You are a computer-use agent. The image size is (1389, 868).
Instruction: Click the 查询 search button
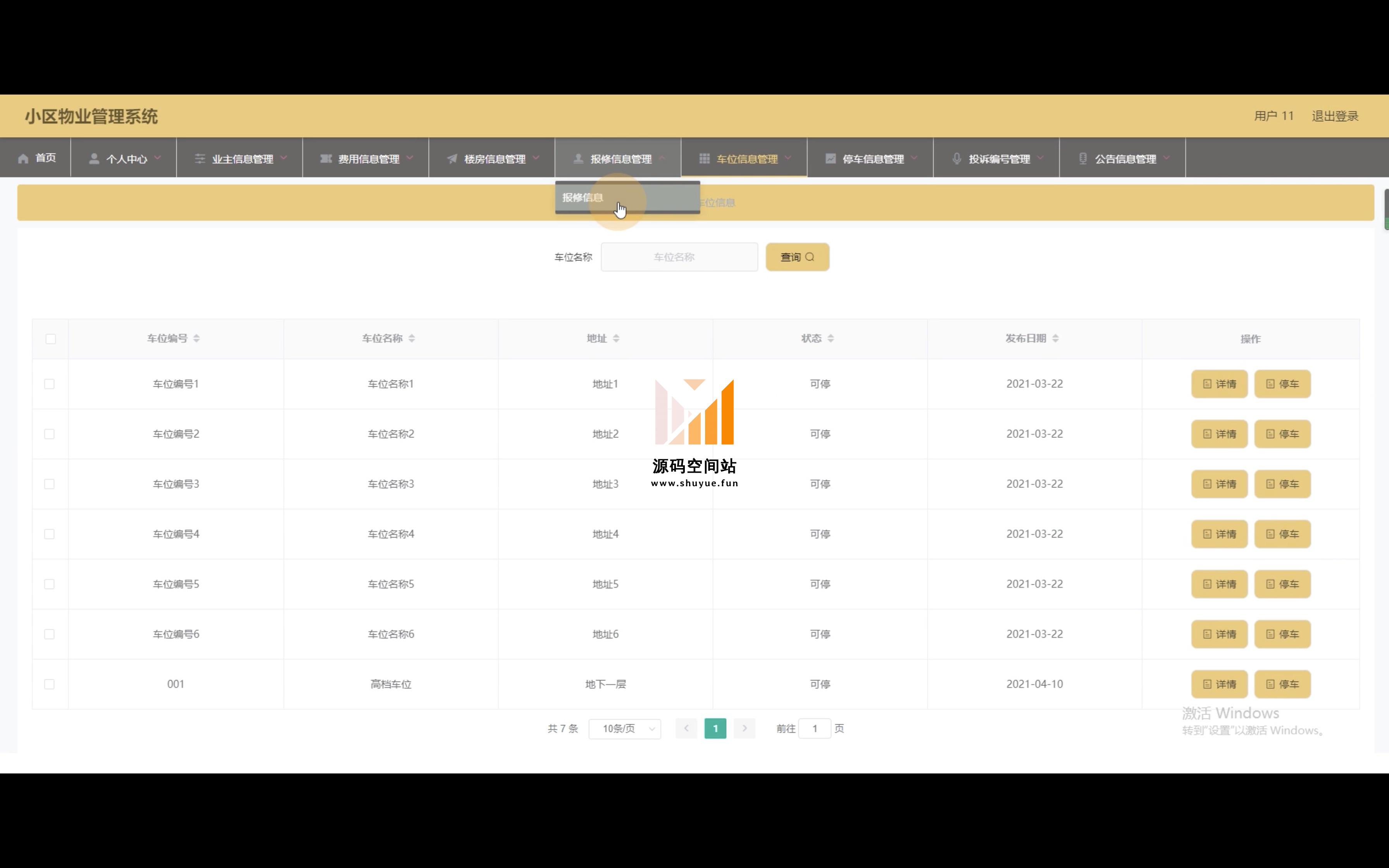tap(797, 257)
